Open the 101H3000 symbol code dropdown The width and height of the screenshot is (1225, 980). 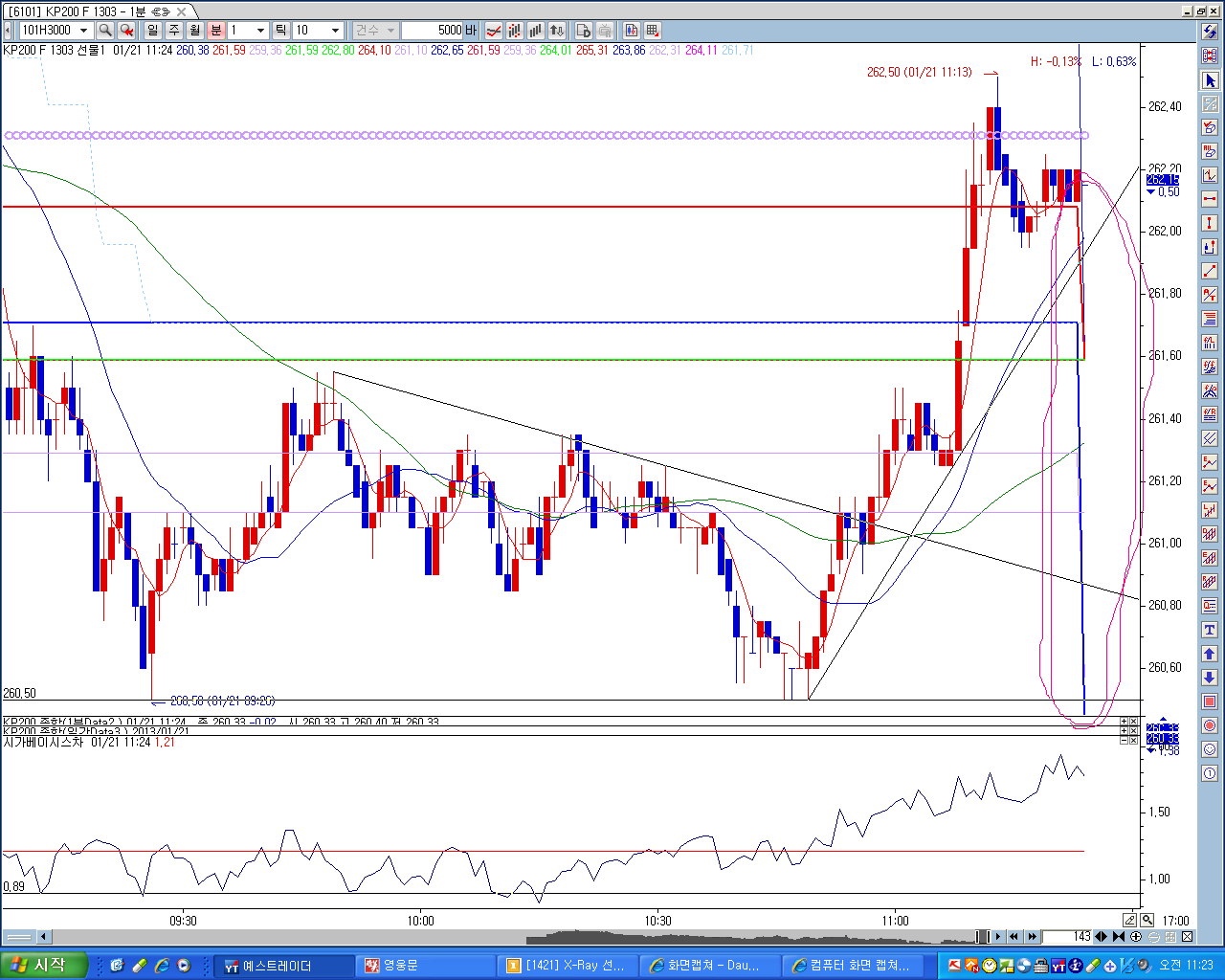(83, 31)
